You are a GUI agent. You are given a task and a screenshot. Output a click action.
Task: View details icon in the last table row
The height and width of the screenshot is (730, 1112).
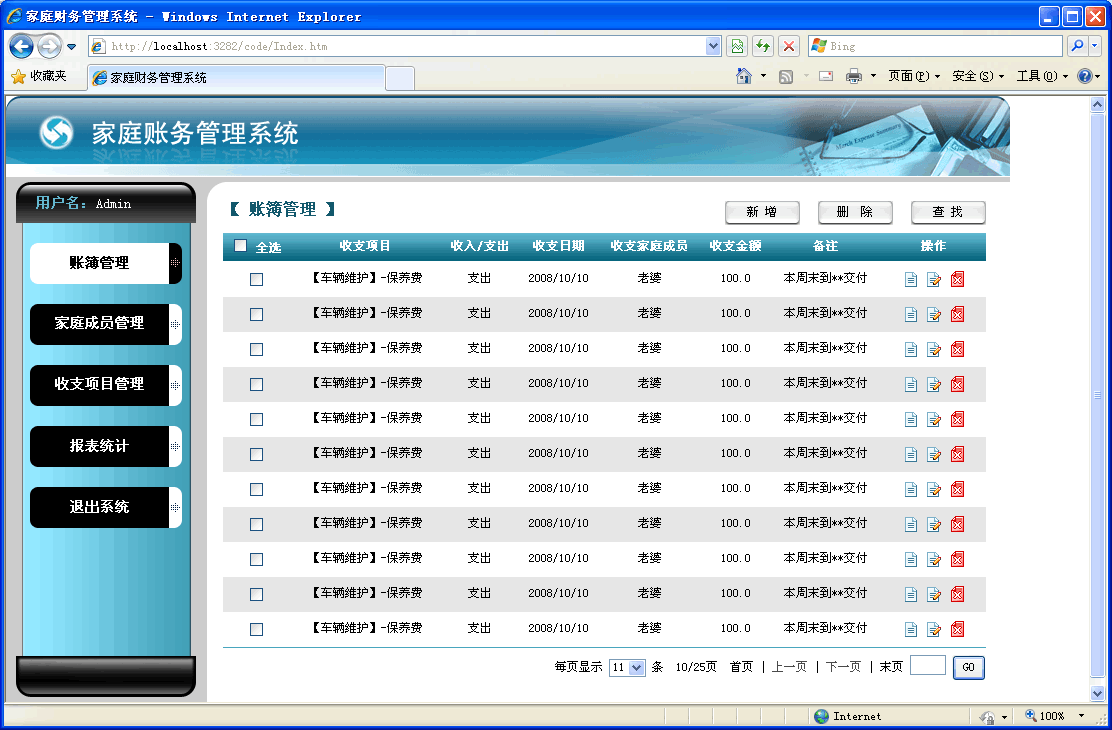coord(911,629)
